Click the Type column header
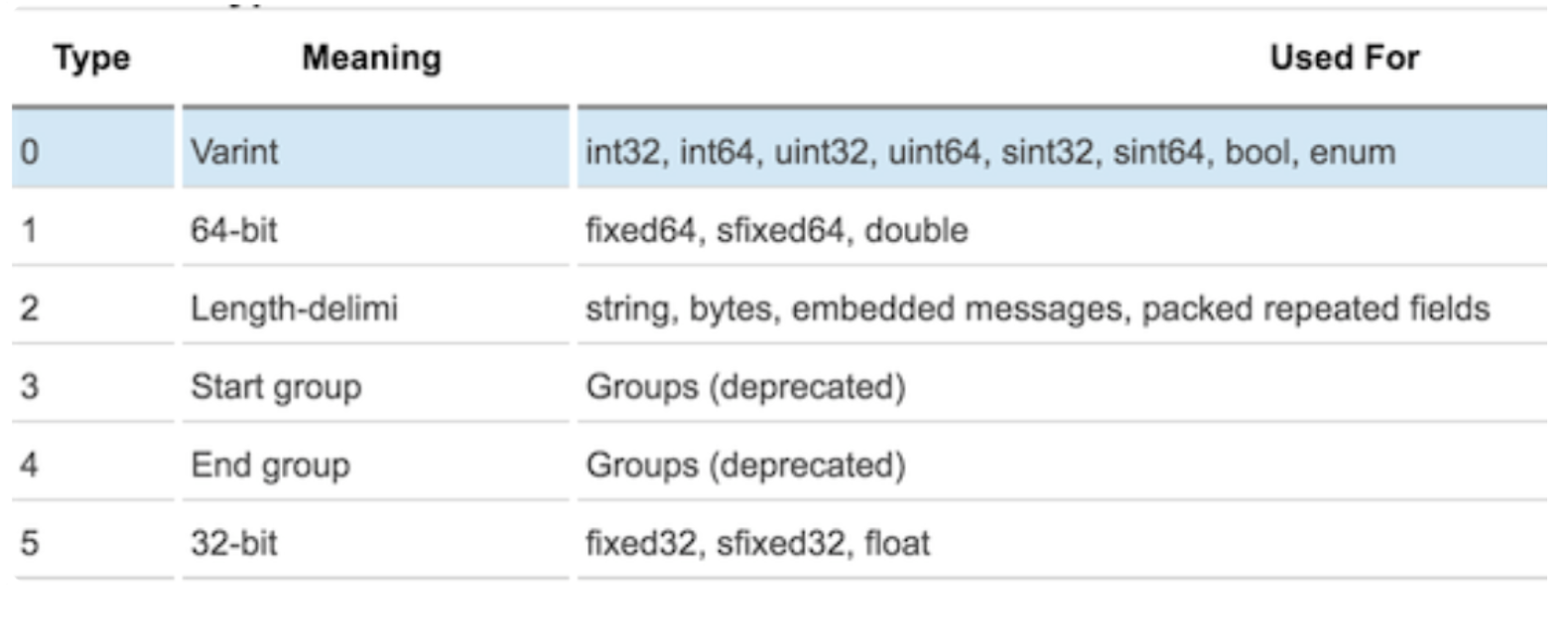This screenshot has width=1568, height=639. click(x=92, y=59)
